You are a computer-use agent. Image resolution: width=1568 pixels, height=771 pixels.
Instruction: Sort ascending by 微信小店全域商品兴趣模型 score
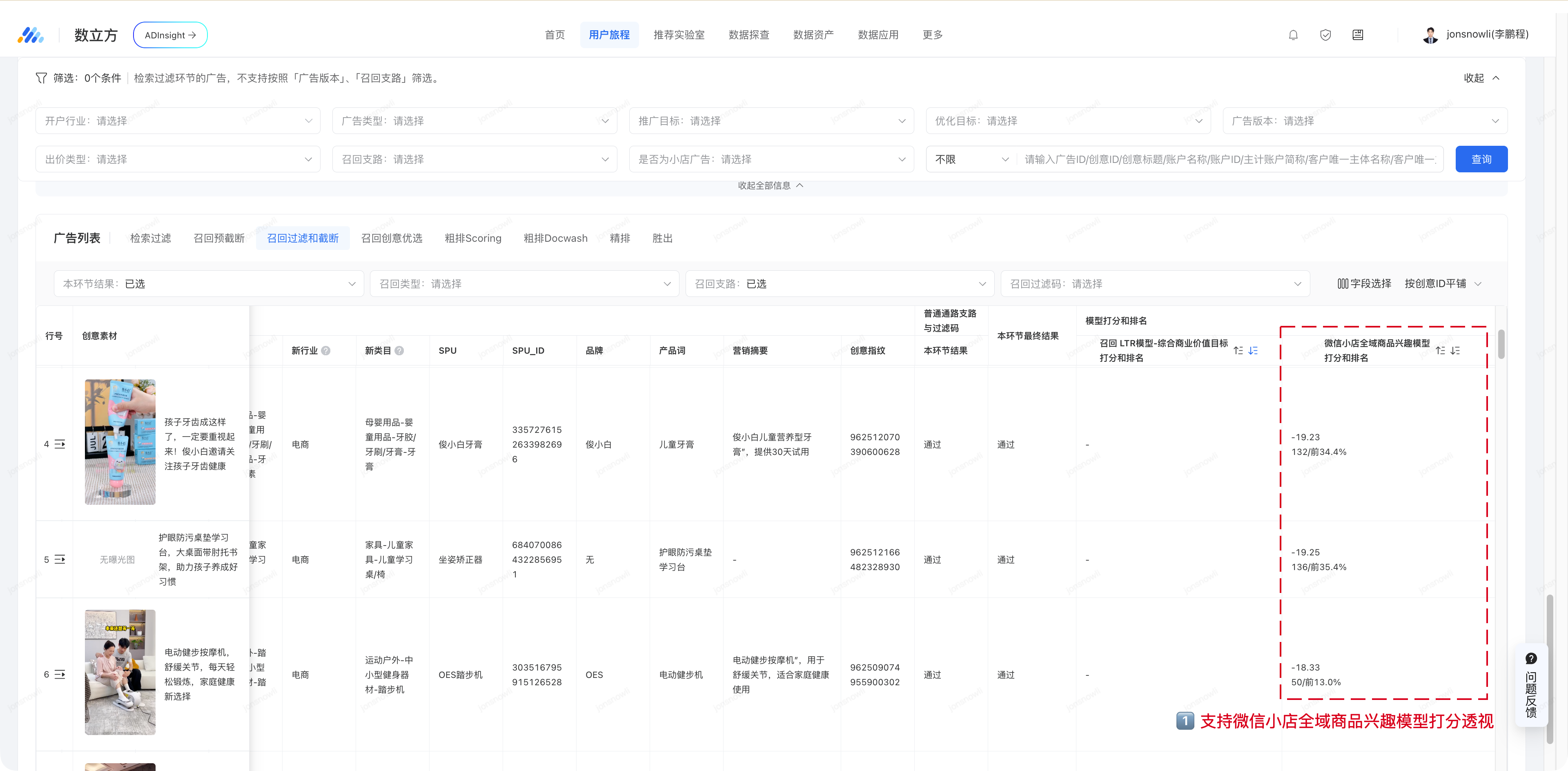tap(1440, 350)
